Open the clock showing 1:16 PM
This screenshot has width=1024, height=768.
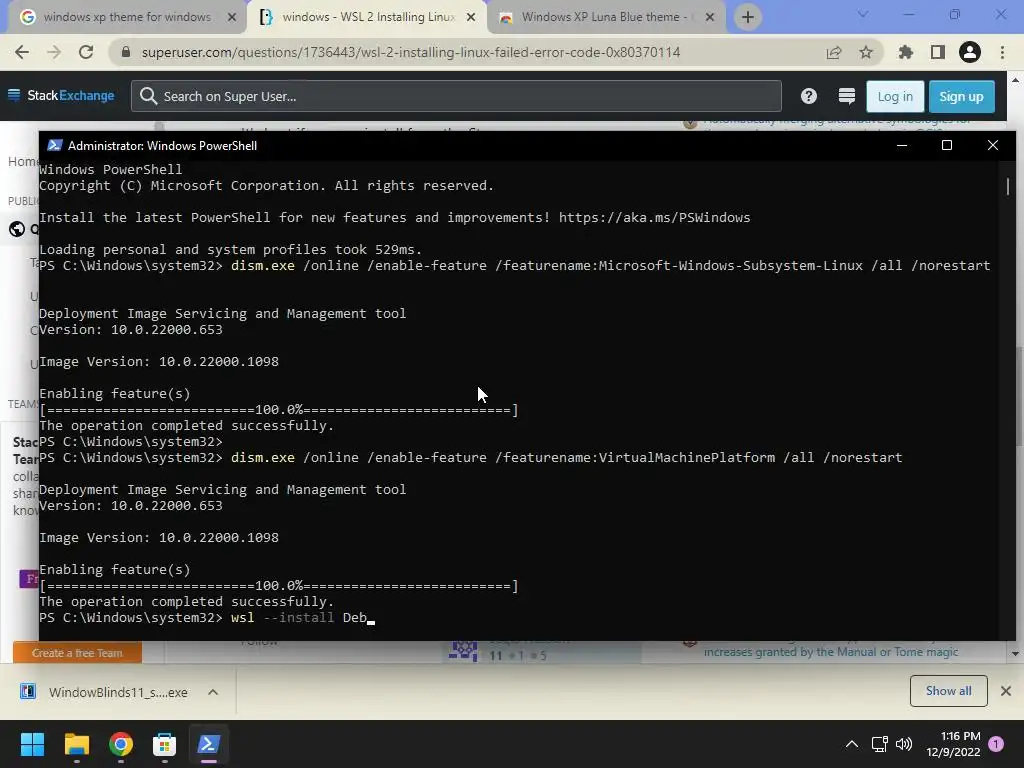coord(953,744)
